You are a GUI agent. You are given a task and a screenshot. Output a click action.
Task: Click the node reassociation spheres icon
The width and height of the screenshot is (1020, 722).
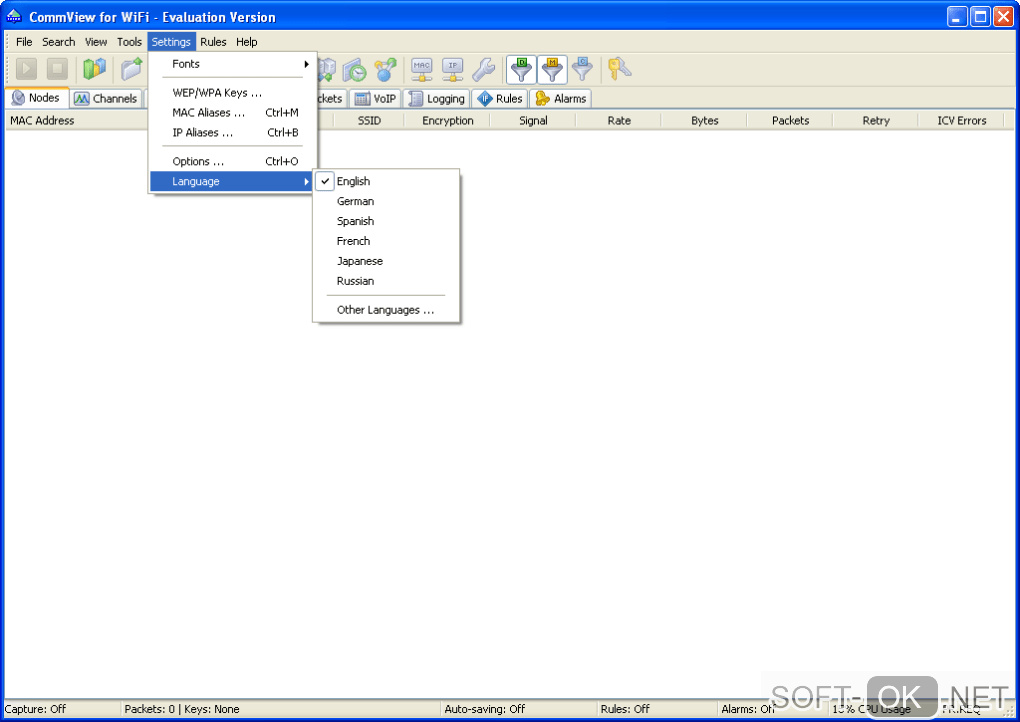coord(386,70)
